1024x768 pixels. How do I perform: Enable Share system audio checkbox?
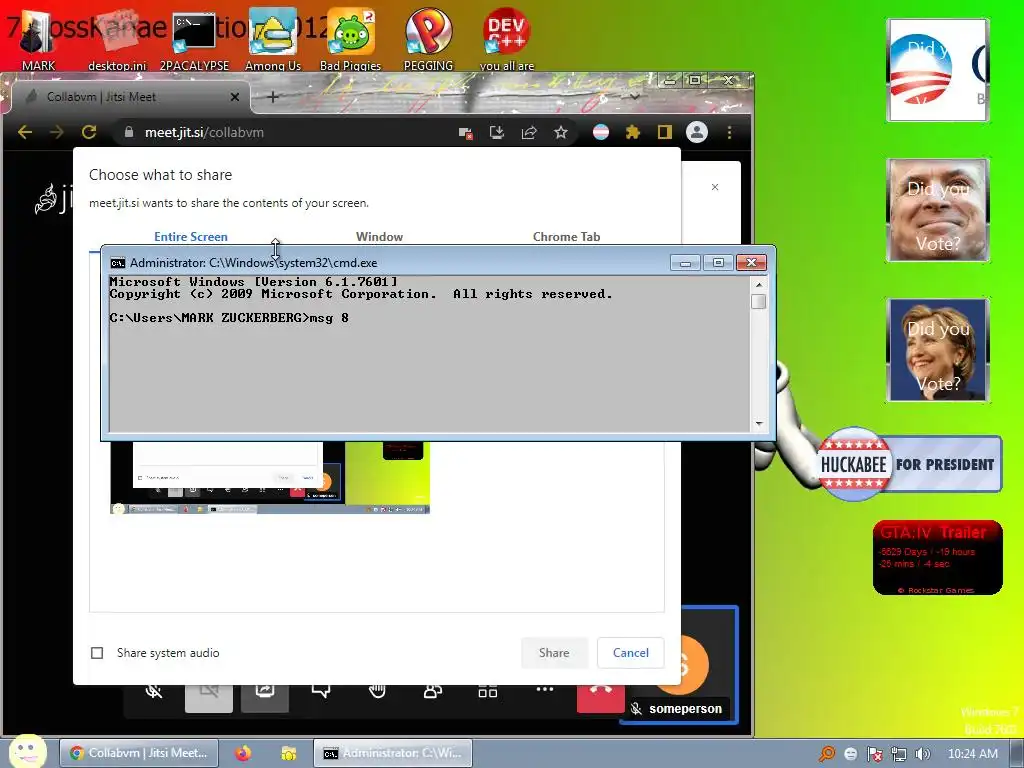tap(97, 653)
